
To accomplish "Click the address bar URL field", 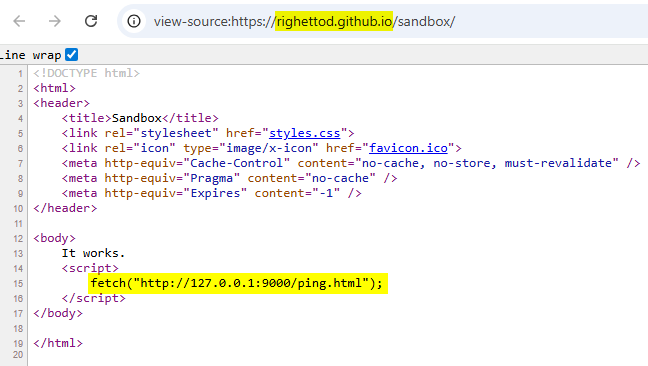I will point(383,21).
